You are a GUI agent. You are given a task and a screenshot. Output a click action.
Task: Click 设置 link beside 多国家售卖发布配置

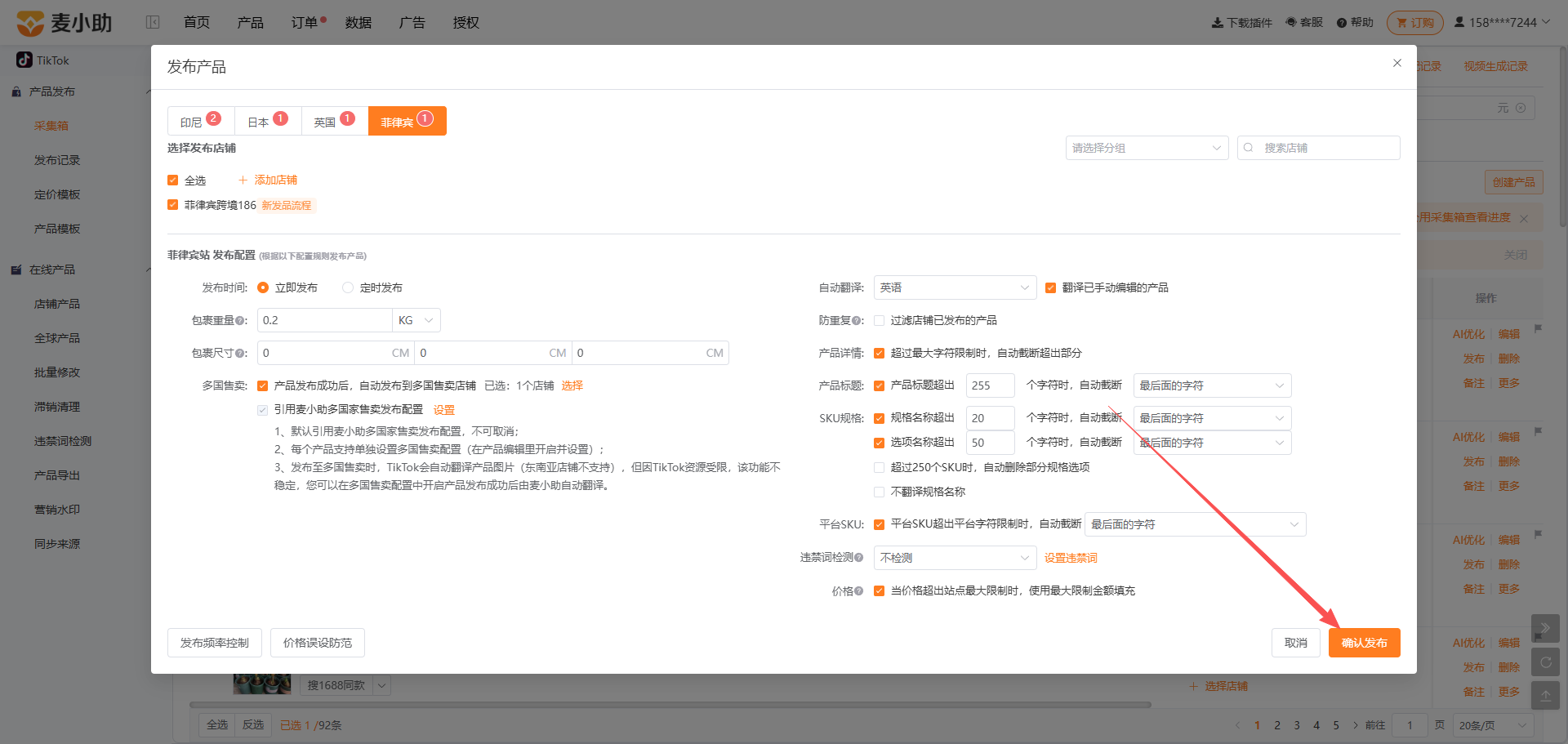point(443,410)
